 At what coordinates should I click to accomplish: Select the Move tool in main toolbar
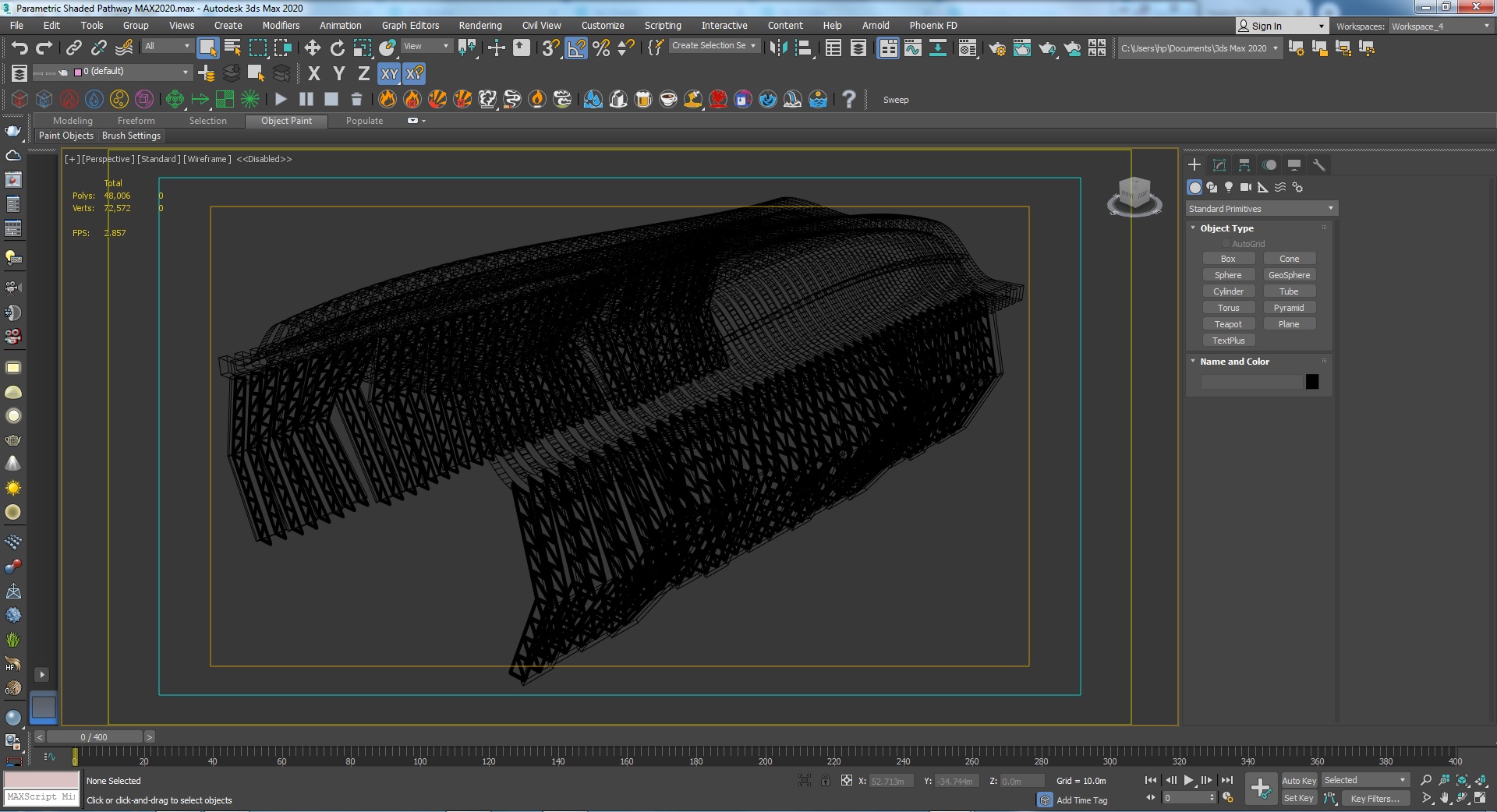(313, 48)
